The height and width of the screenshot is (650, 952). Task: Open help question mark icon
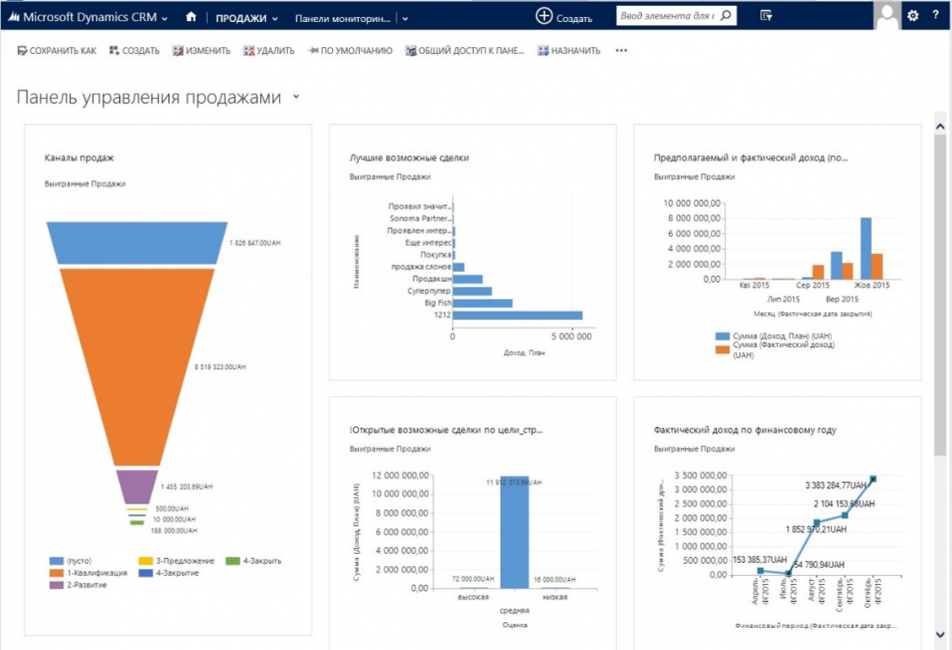tap(937, 16)
